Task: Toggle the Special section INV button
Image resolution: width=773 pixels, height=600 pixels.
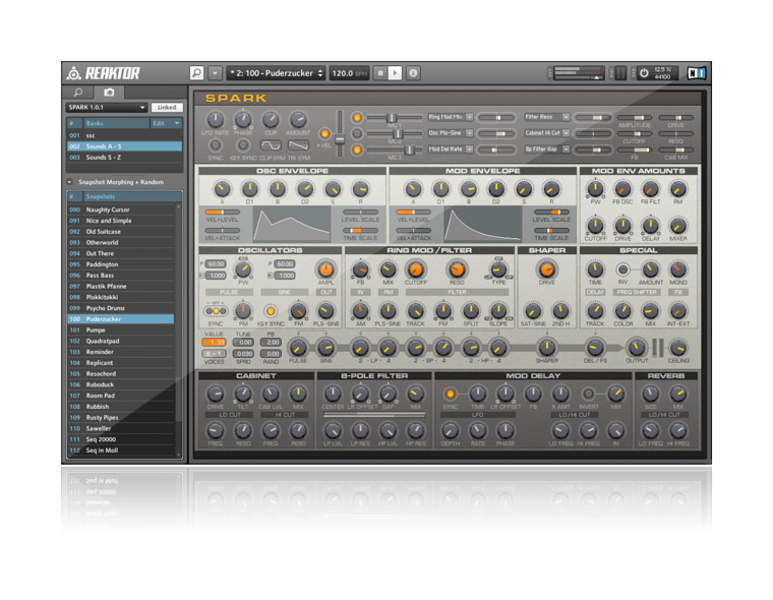Action: click(623, 270)
